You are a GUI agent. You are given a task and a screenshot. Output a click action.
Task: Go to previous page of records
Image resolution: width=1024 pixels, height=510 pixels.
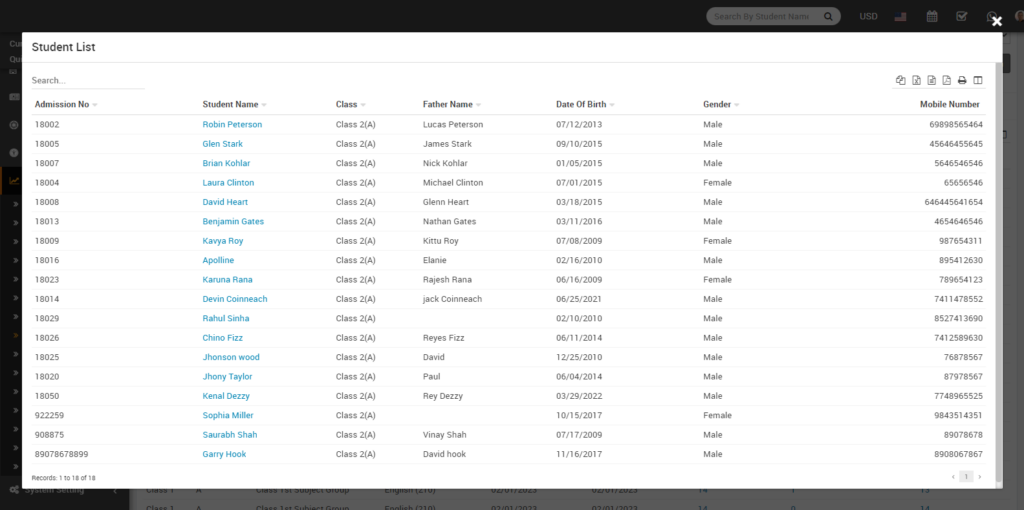(x=953, y=477)
